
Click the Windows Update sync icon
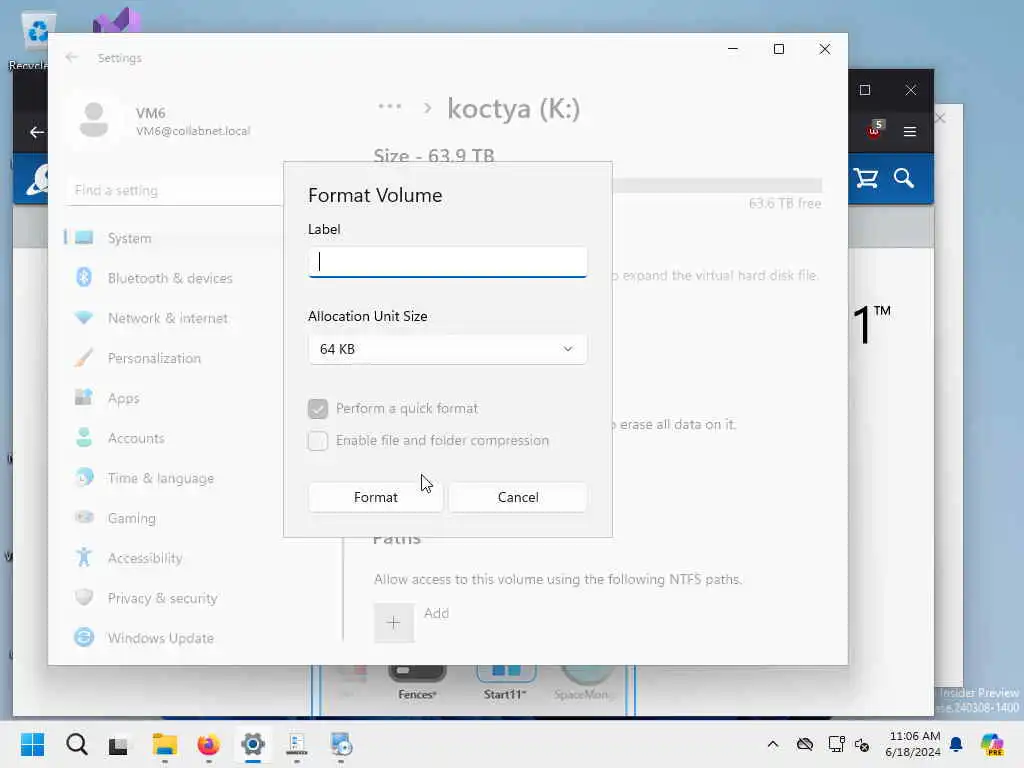pyautogui.click(x=84, y=637)
